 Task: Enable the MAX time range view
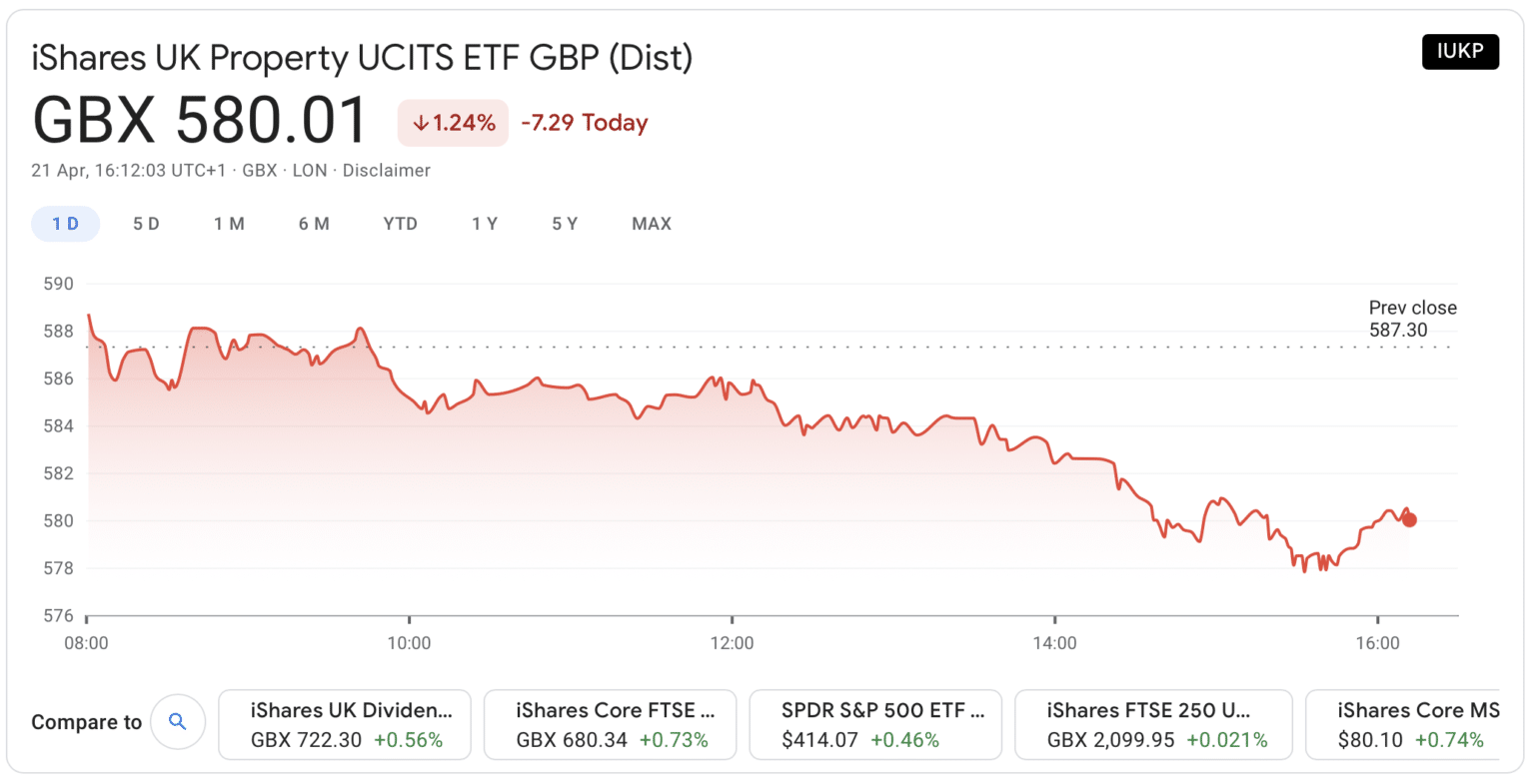651,224
